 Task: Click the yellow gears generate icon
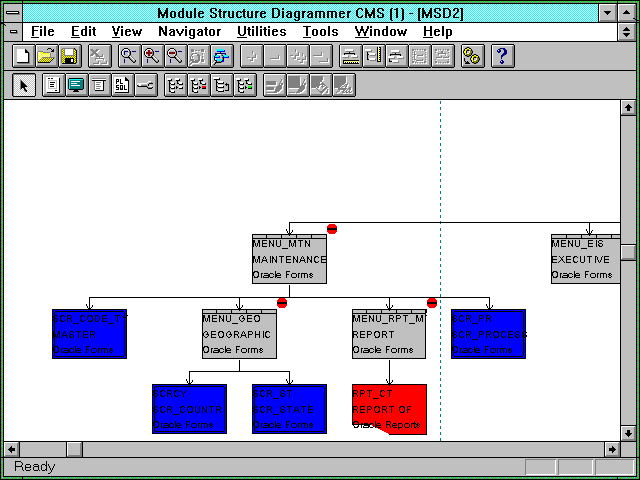click(472, 56)
